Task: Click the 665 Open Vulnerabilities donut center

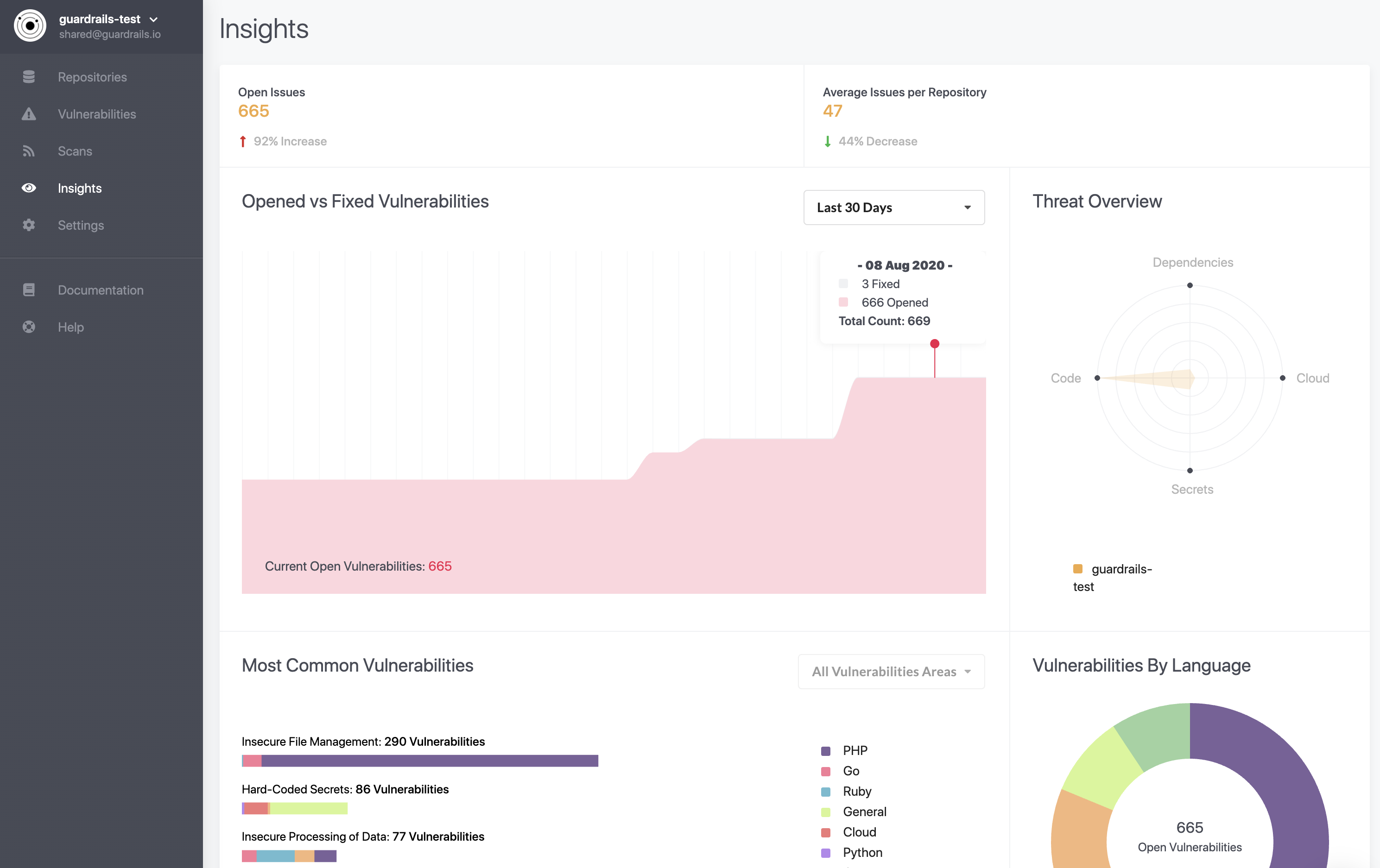Action: point(1190,837)
